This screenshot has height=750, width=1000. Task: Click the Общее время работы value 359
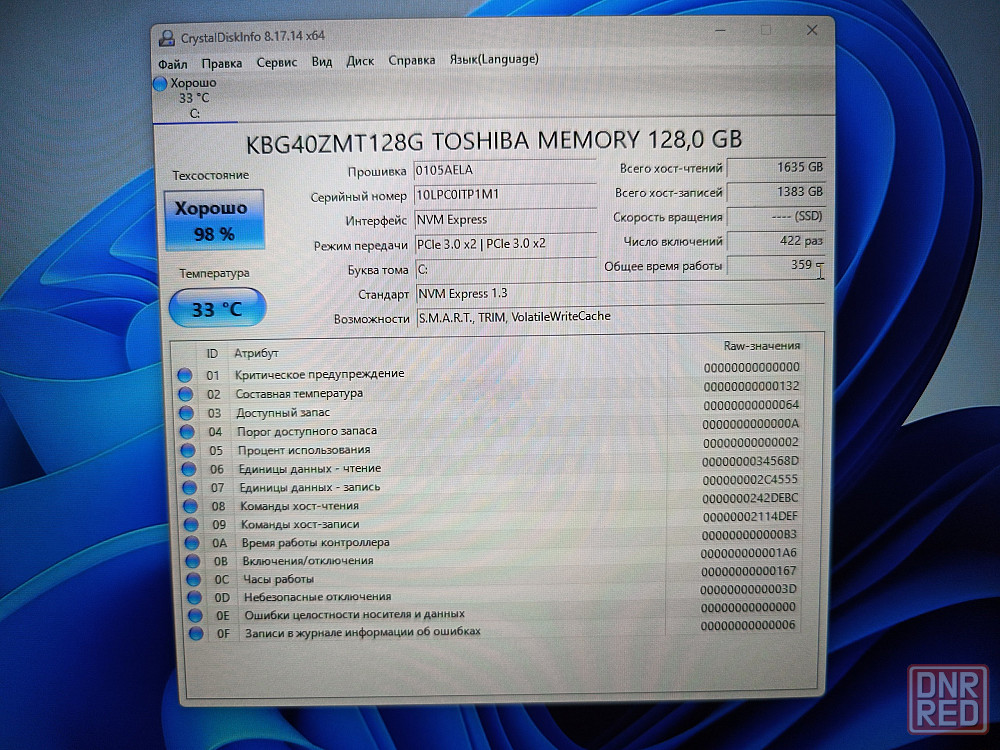[x=776, y=265]
